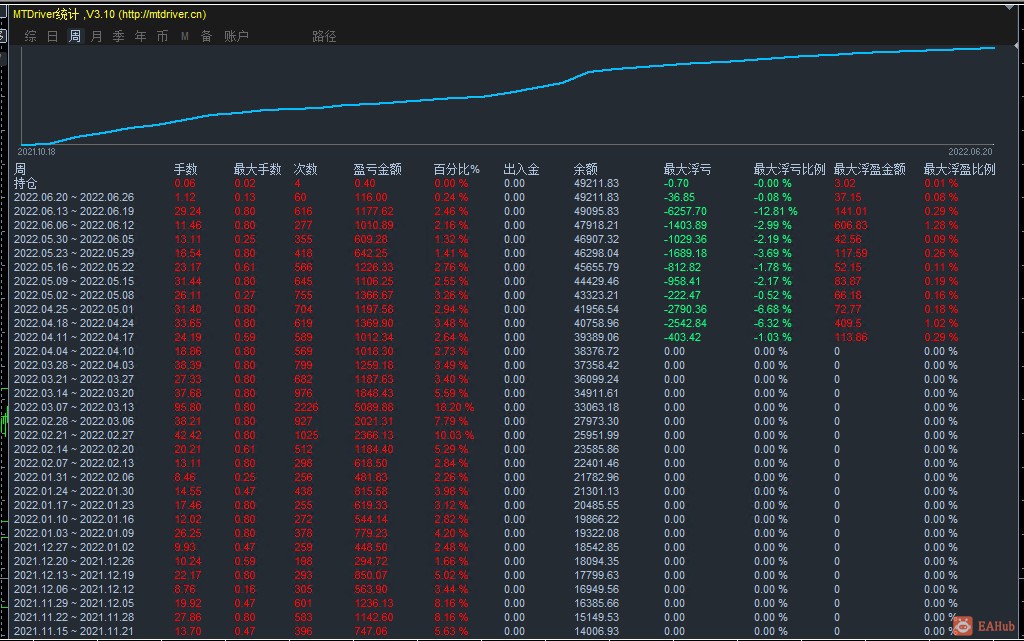Screen dimensions: 1024x641
Task: Click the 最大浮盈金额 column header
Action: 869,170
